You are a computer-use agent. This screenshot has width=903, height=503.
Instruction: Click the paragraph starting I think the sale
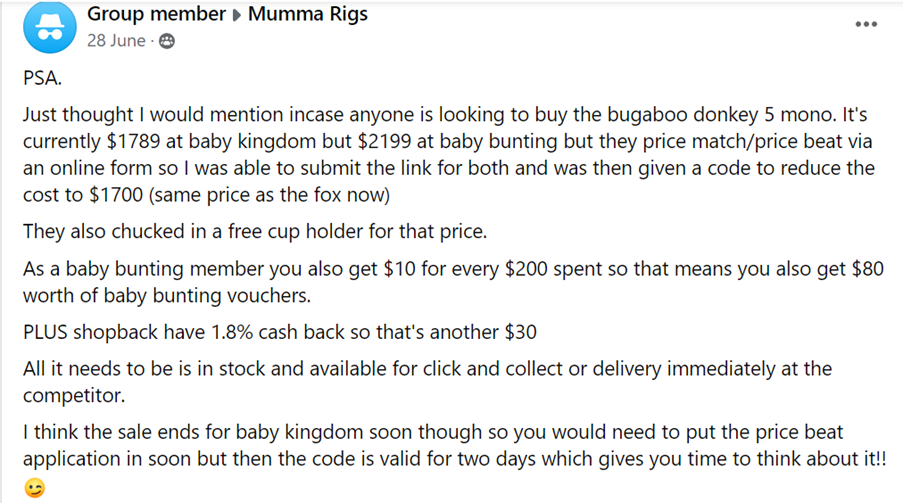click(454, 445)
